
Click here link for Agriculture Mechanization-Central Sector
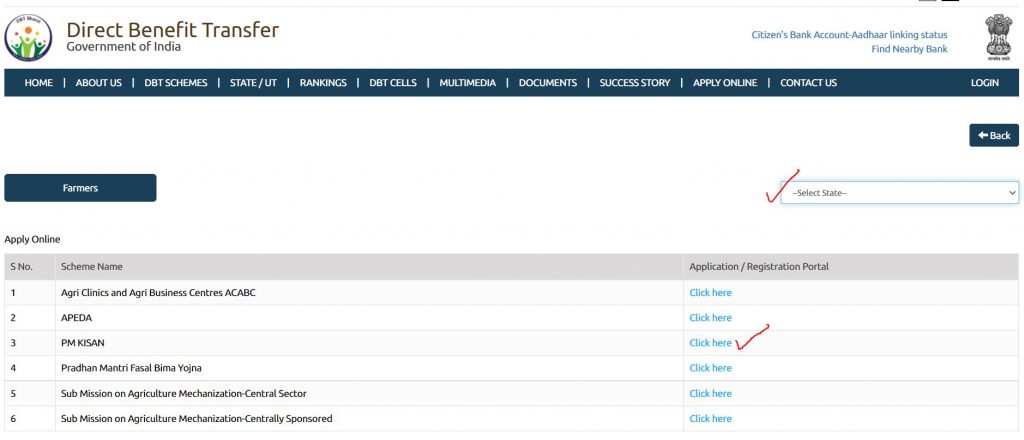point(711,394)
